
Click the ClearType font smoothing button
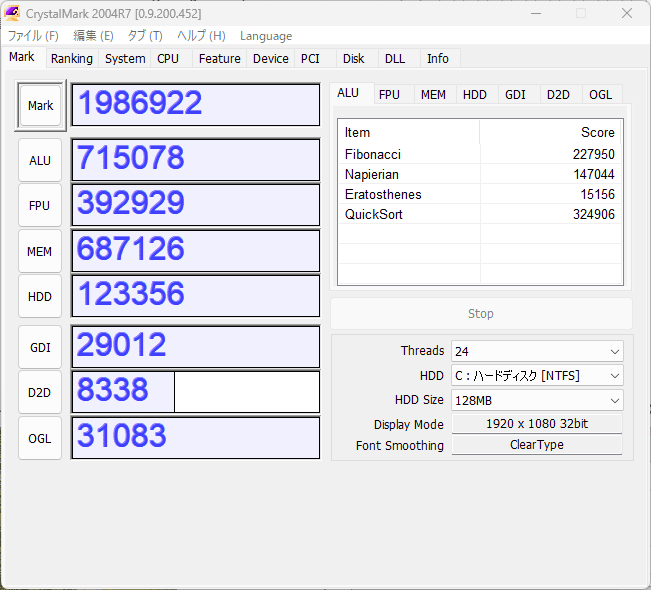point(536,445)
